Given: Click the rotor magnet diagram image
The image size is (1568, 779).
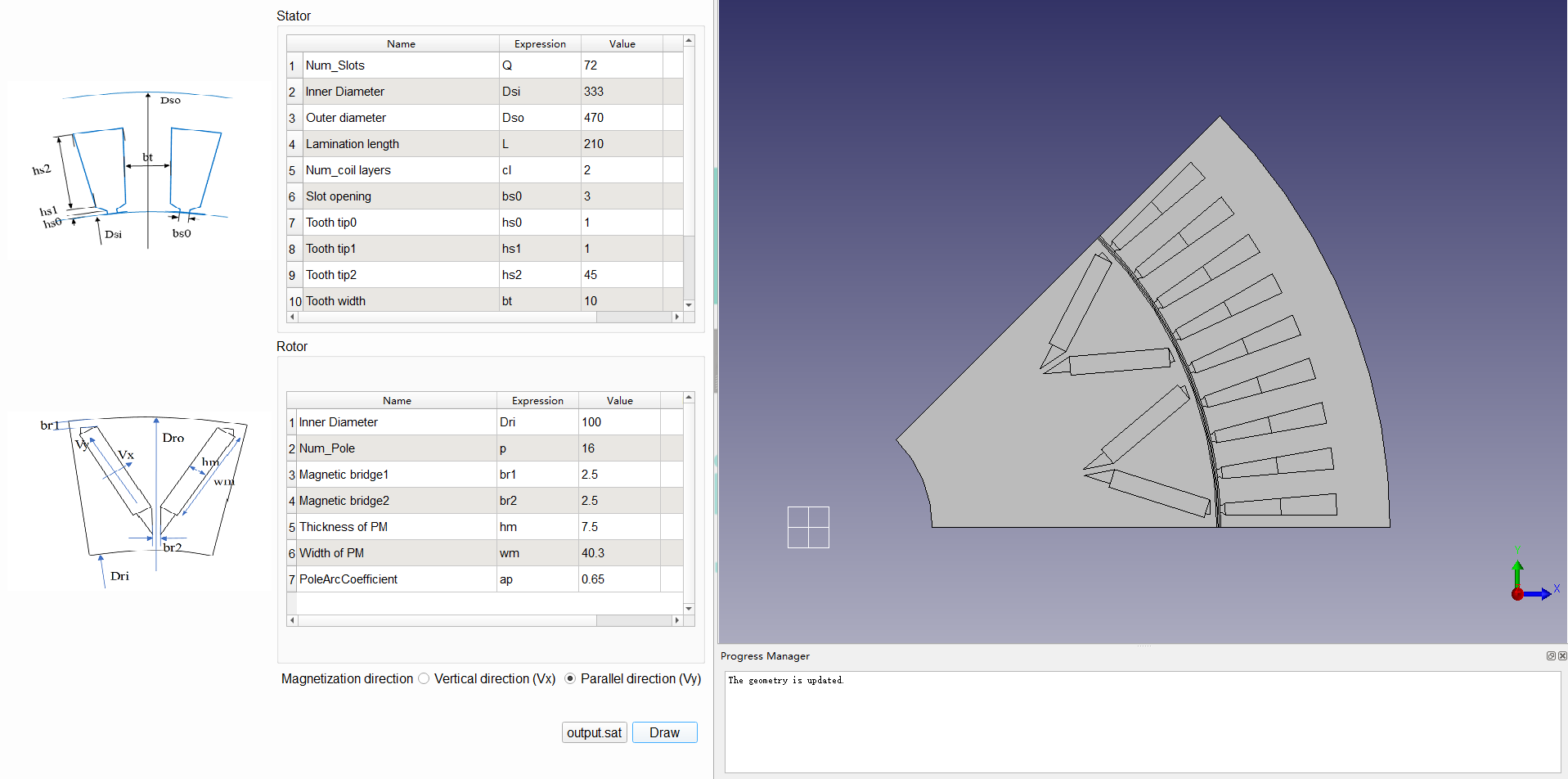Looking at the screenshot, I should click(143, 501).
